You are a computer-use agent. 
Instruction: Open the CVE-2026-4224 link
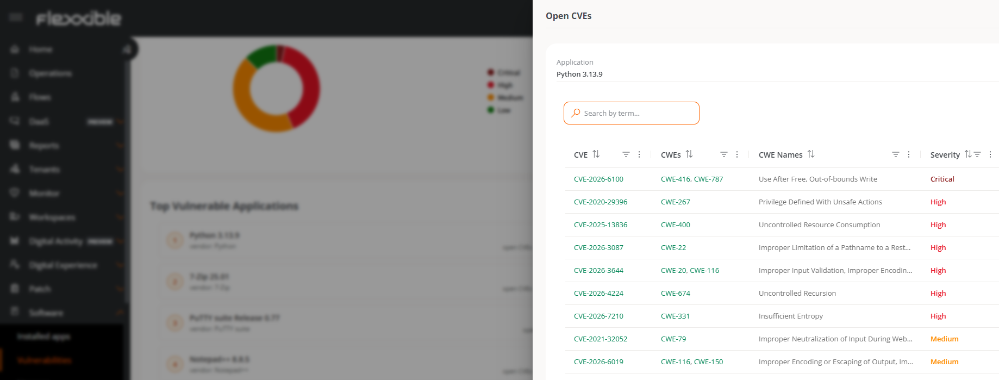pos(598,293)
